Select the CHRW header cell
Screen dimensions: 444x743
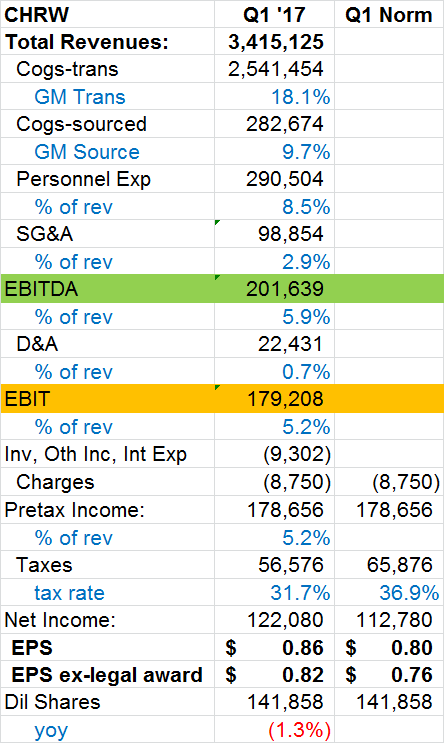(x=36, y=15)
